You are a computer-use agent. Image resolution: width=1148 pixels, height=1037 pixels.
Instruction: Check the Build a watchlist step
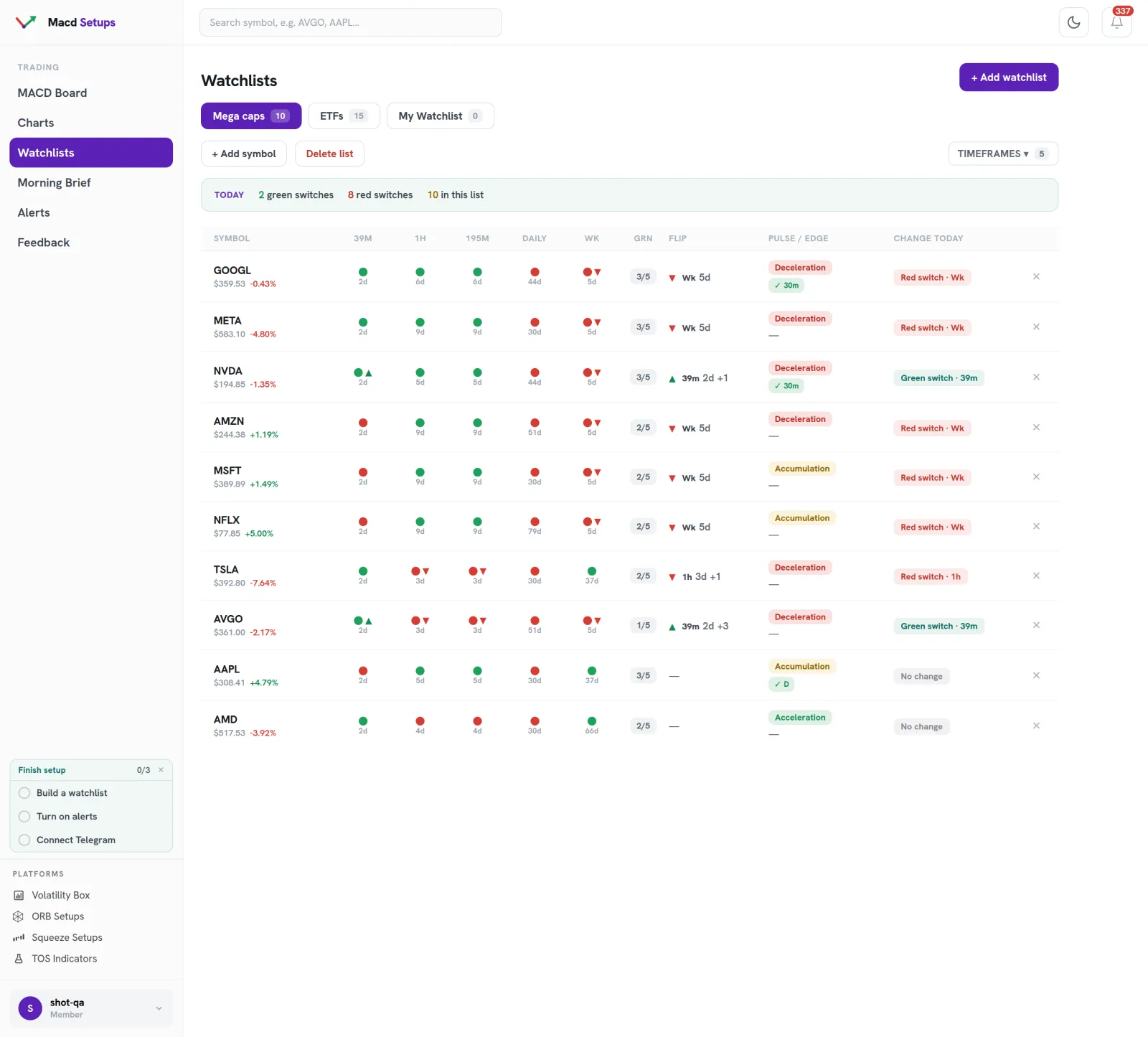[24, 793]
